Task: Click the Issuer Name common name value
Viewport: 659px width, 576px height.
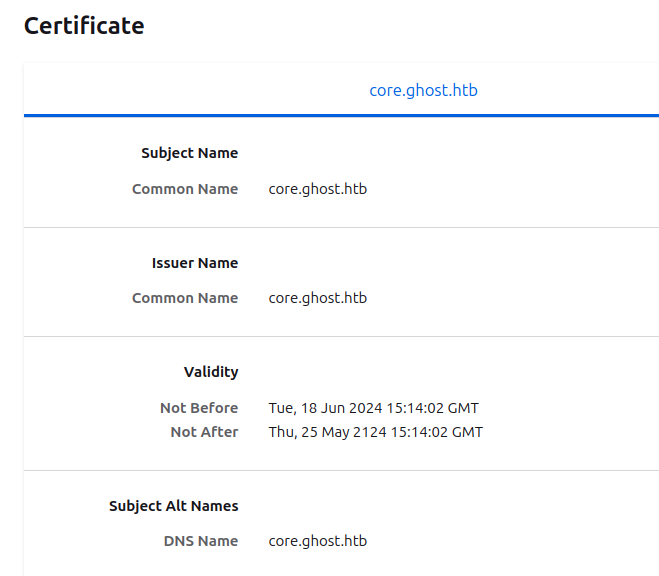Action: pos(318,298)
